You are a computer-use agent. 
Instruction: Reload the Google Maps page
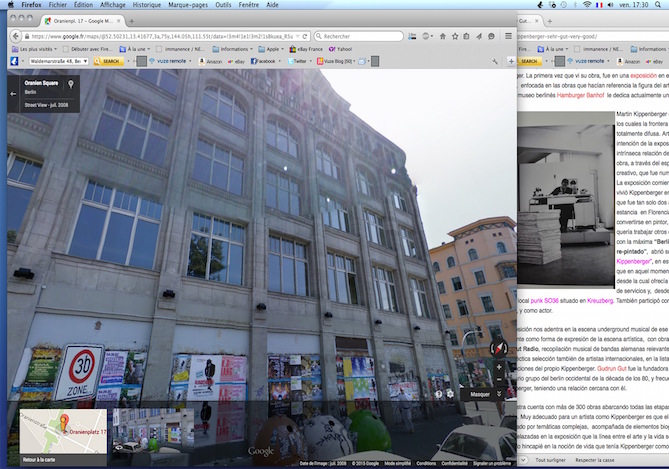pyautogui.click(x=305, y=36)
